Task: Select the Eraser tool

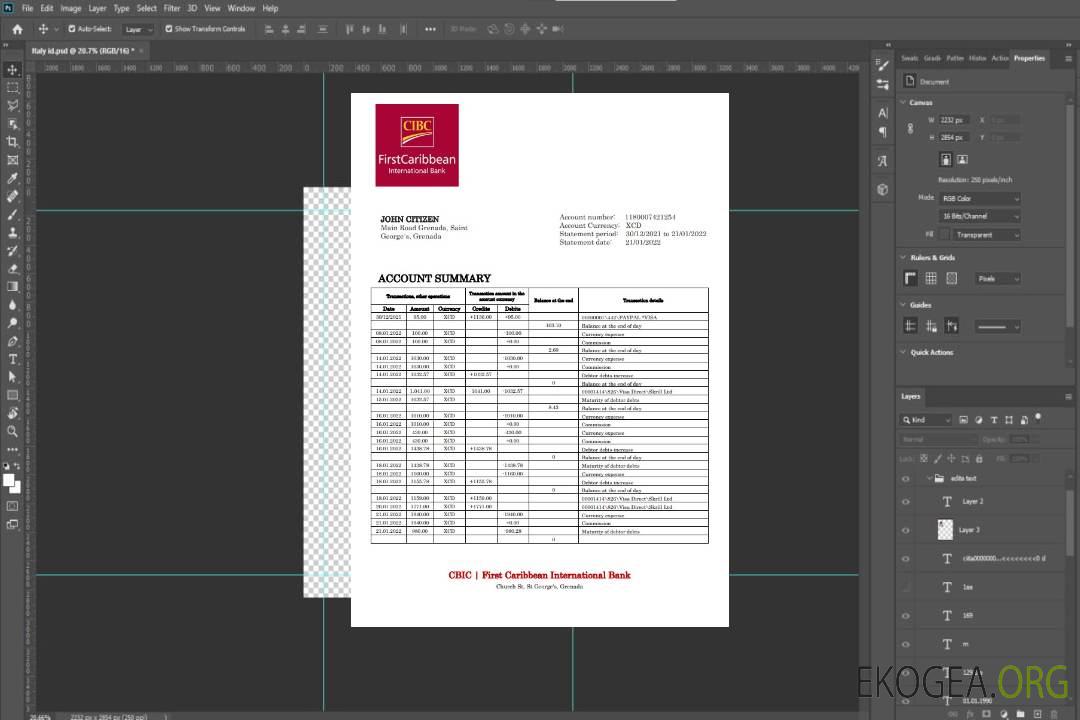Action: pos(12,269)
